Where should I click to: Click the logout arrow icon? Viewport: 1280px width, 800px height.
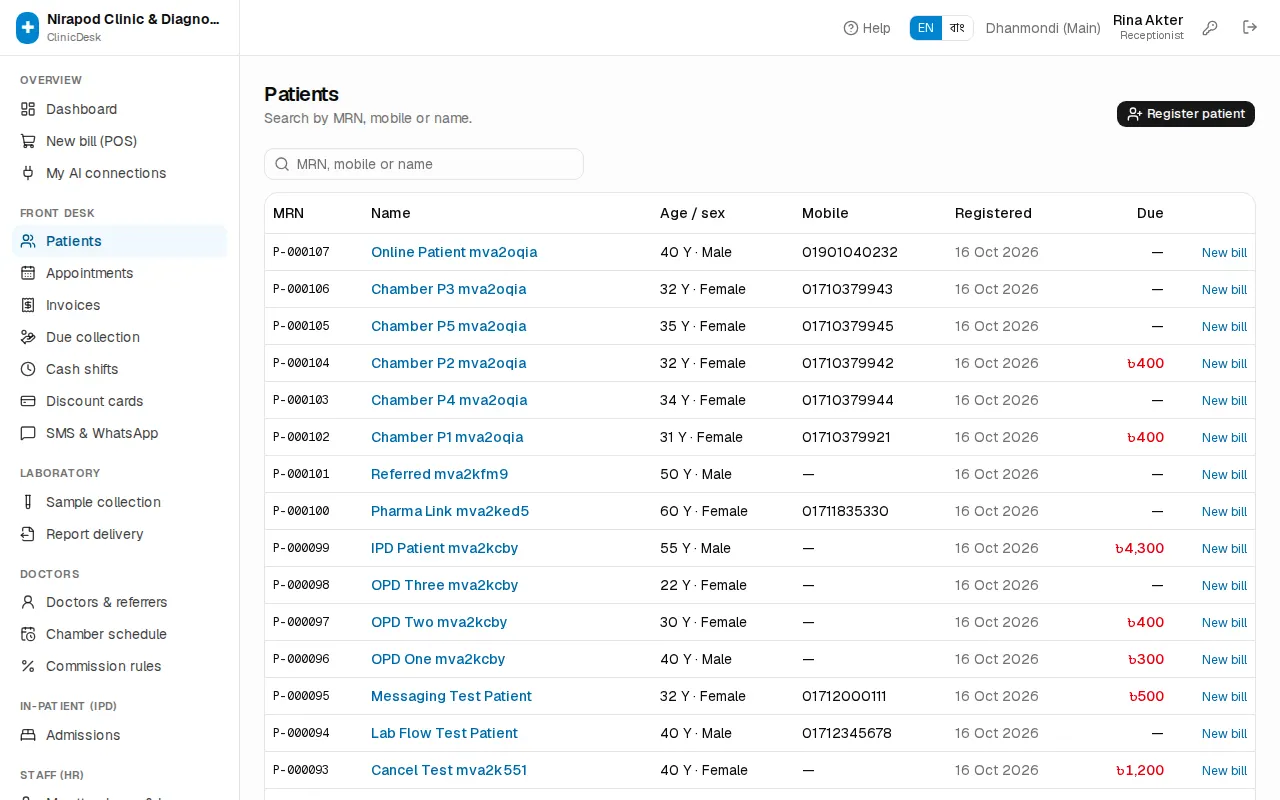coord(1250,28)
